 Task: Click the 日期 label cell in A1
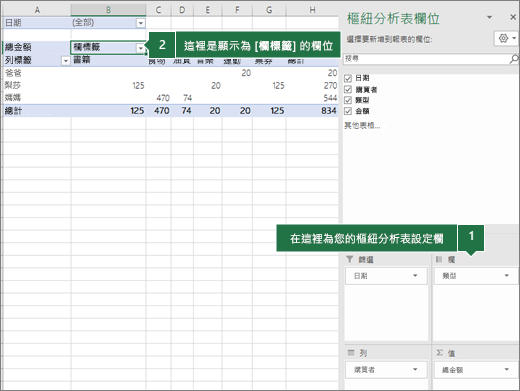pos(37,23)
